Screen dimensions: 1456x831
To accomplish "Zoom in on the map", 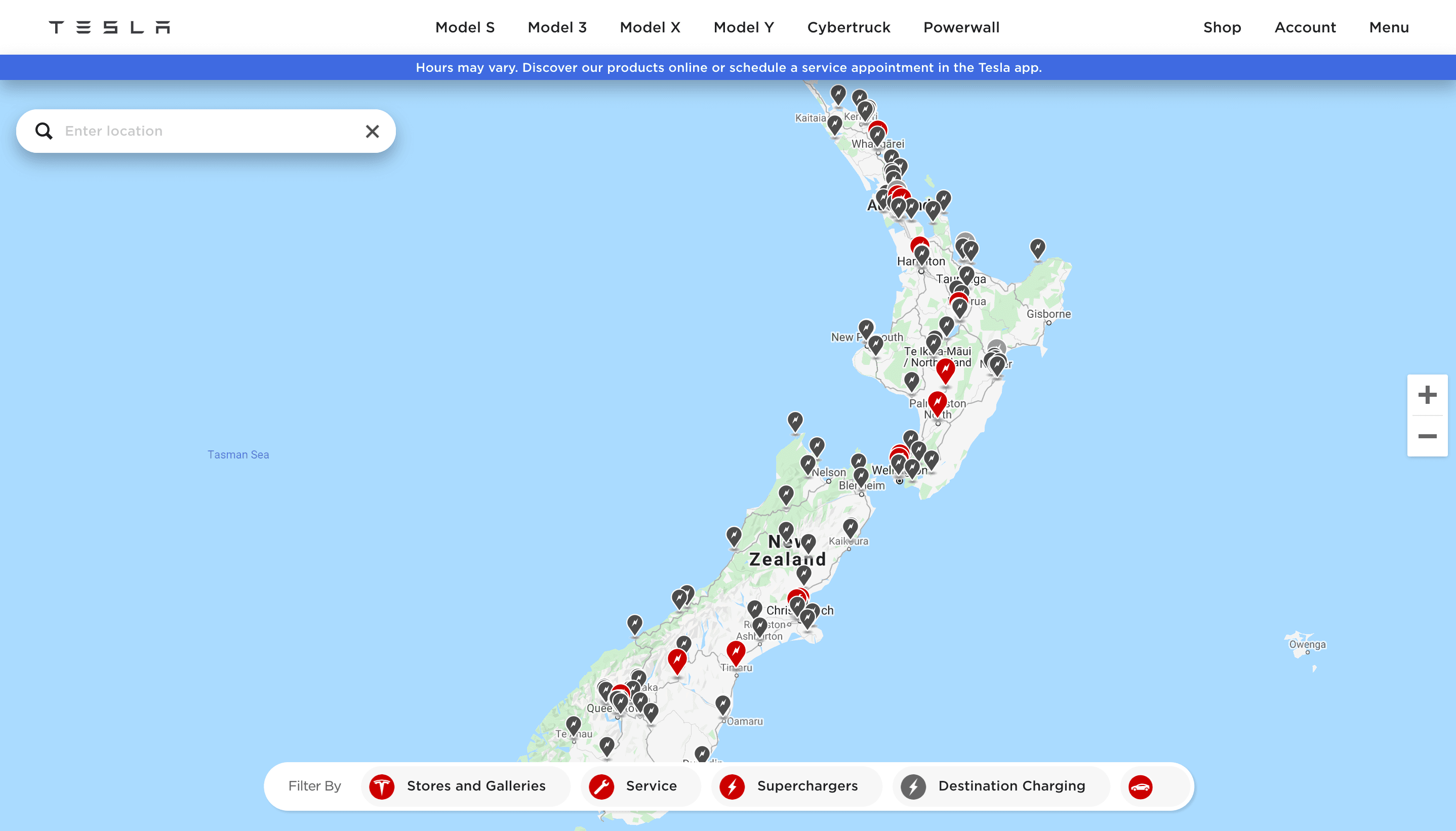I will 1427,395.
